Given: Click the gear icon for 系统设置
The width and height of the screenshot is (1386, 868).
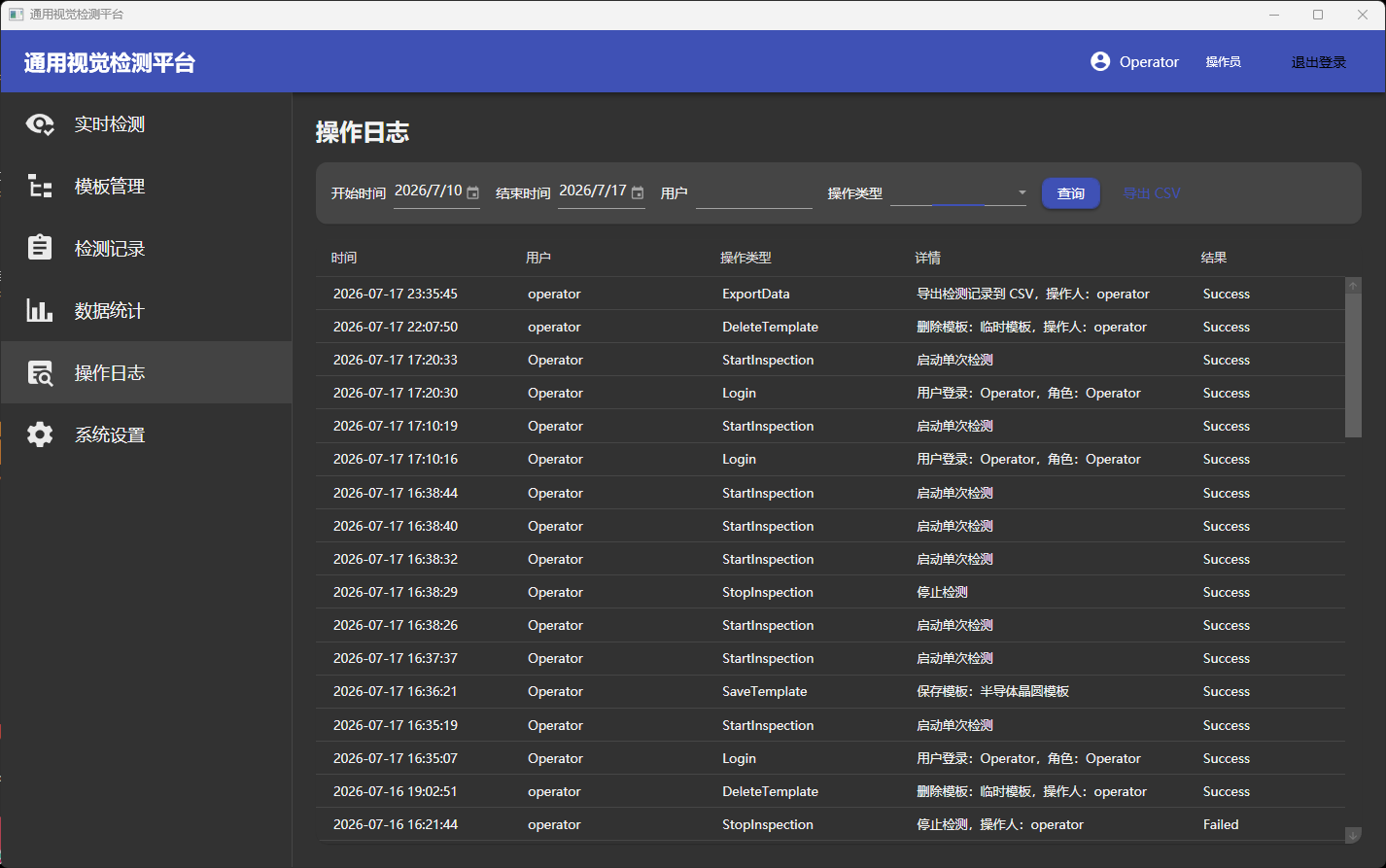Looking at the screenshot, I should [x=40, y=434].
